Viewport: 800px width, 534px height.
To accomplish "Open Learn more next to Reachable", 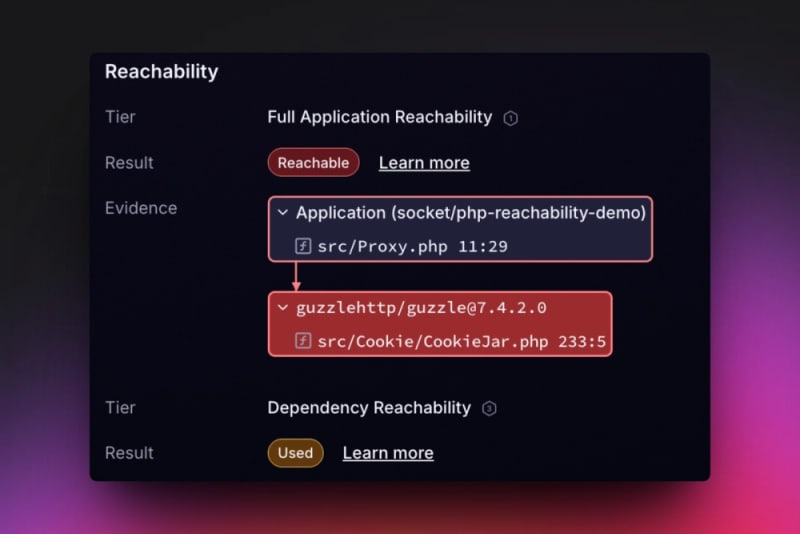I will [424, 163].
